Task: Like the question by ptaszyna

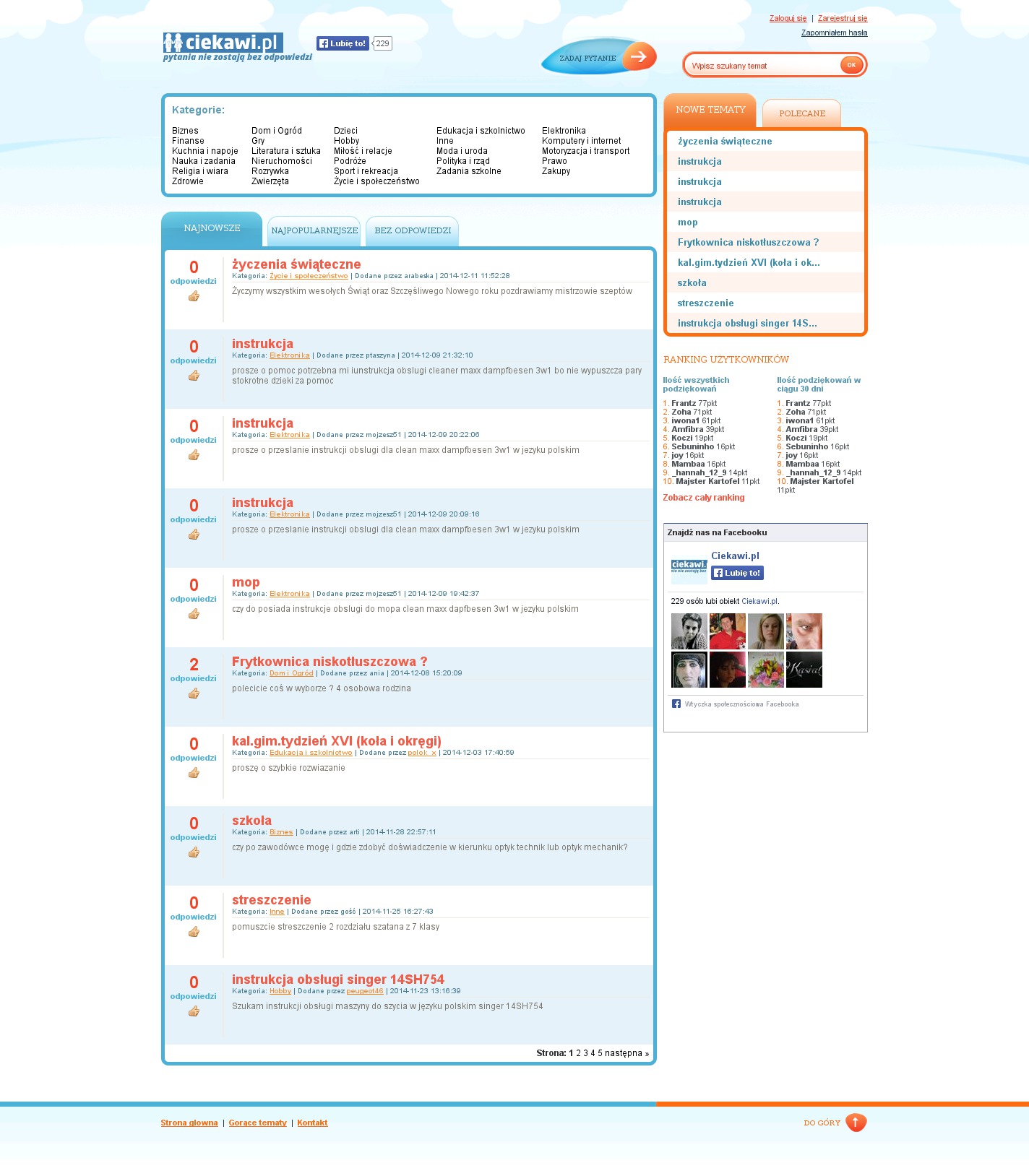Action: point(194,376)
